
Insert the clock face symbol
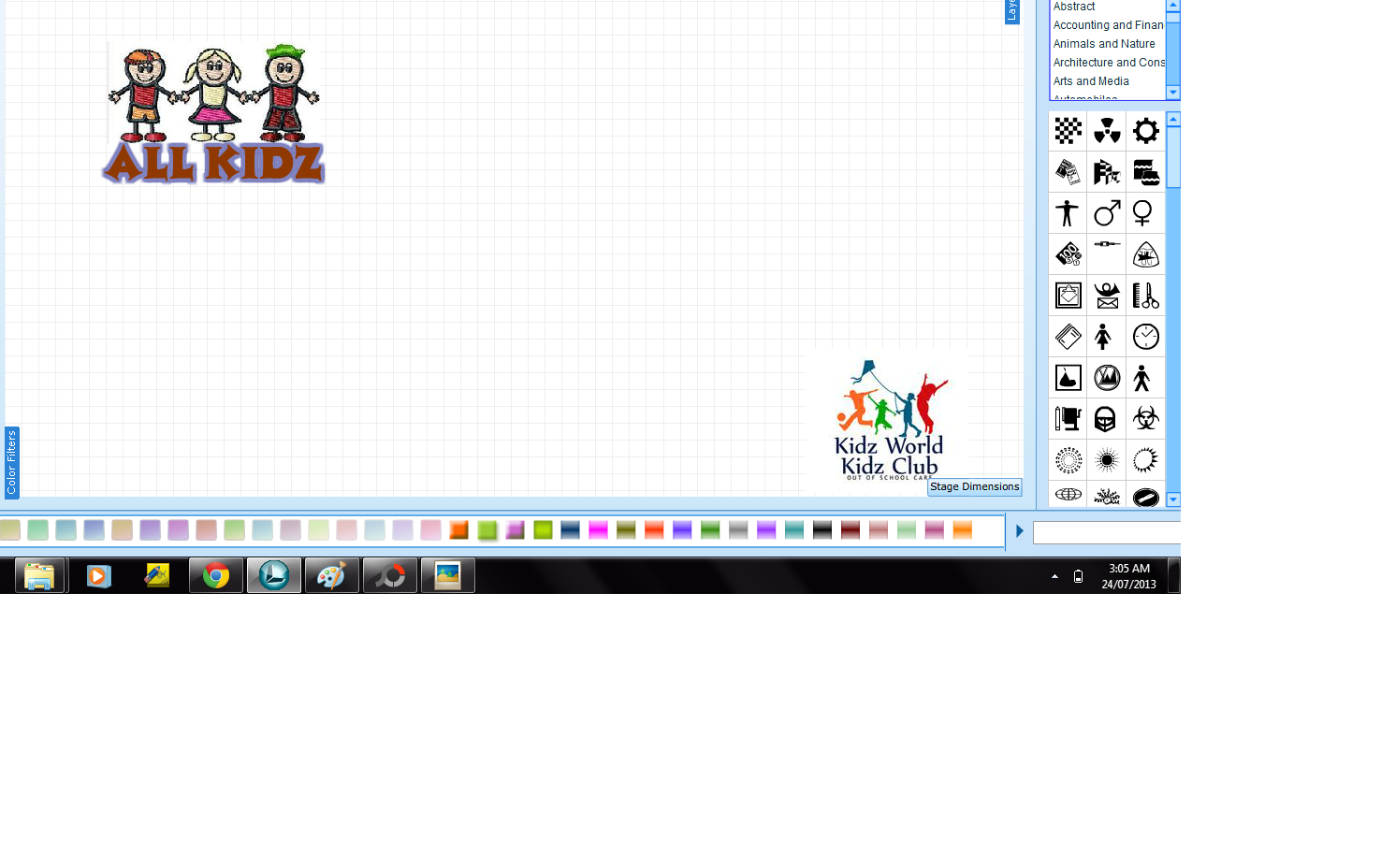coord(1146,337)
